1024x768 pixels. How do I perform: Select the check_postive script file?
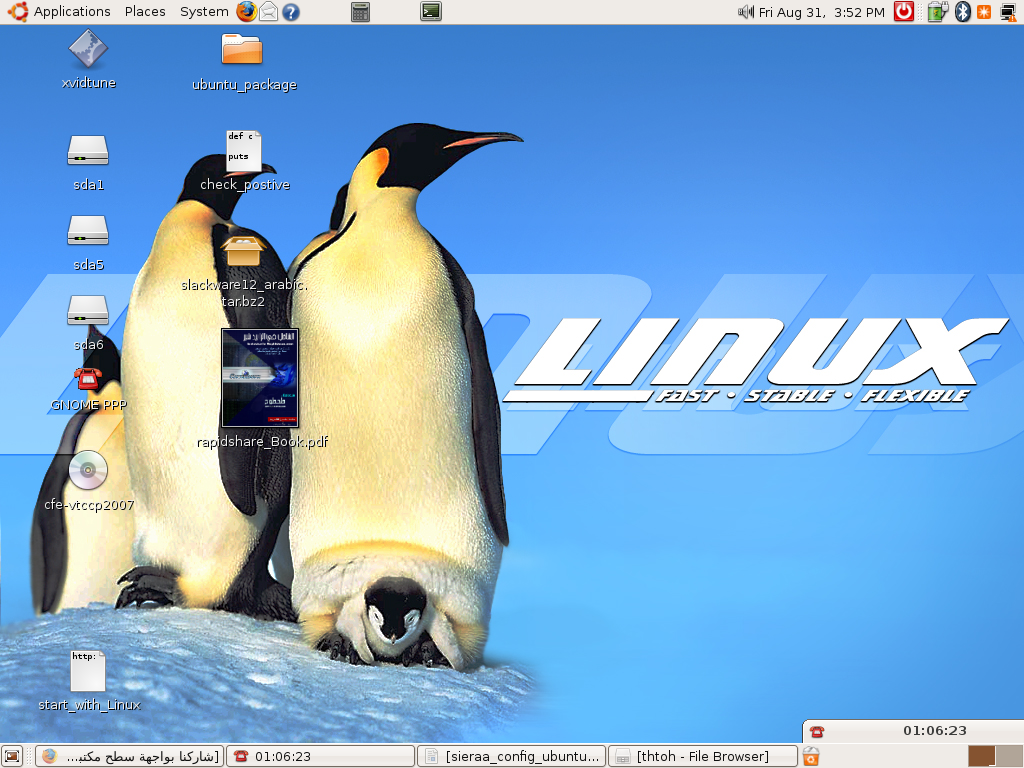tap(244, 161)
